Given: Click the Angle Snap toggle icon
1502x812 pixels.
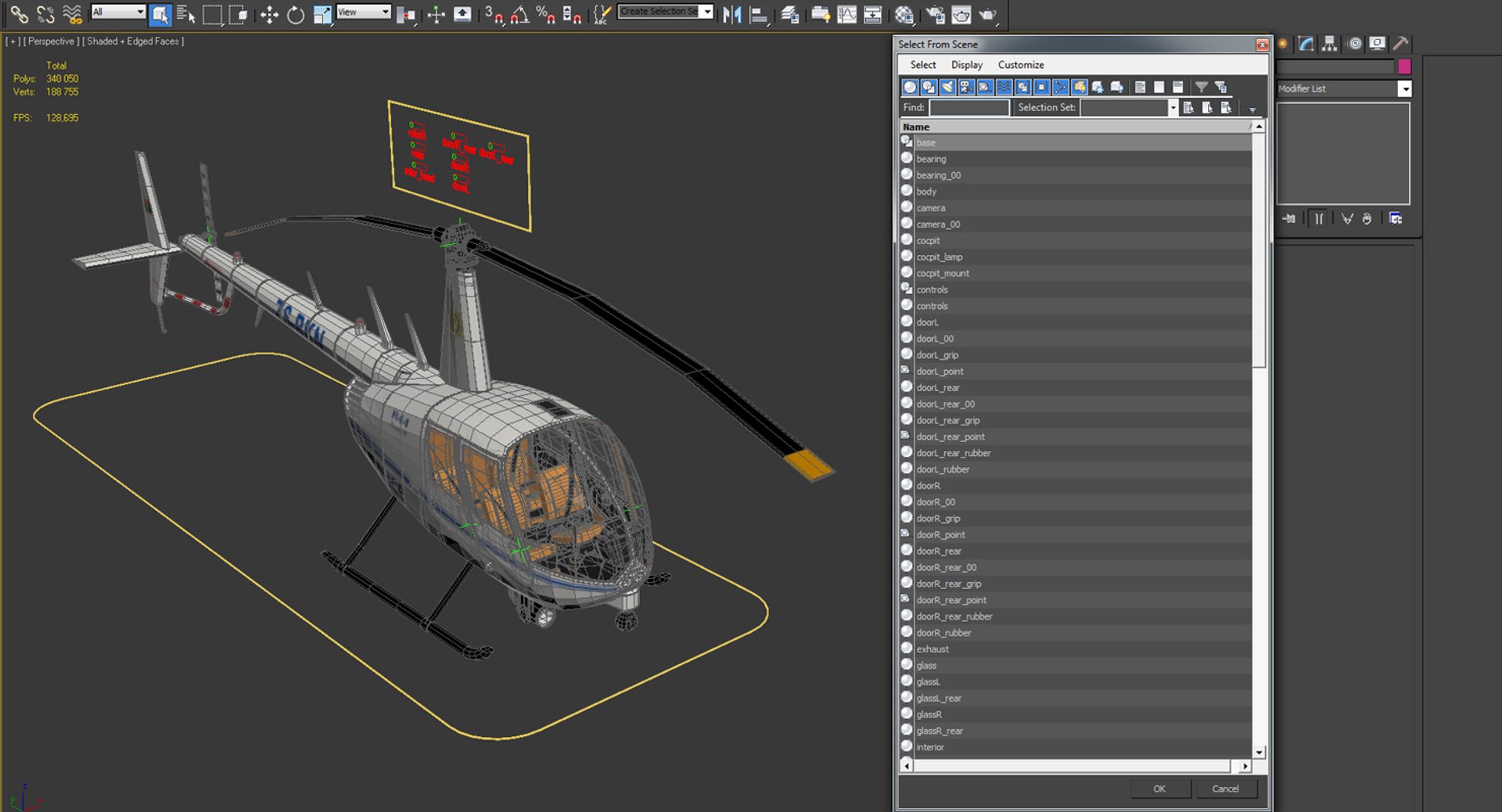Looking at the screenshot, I should 519,15.
